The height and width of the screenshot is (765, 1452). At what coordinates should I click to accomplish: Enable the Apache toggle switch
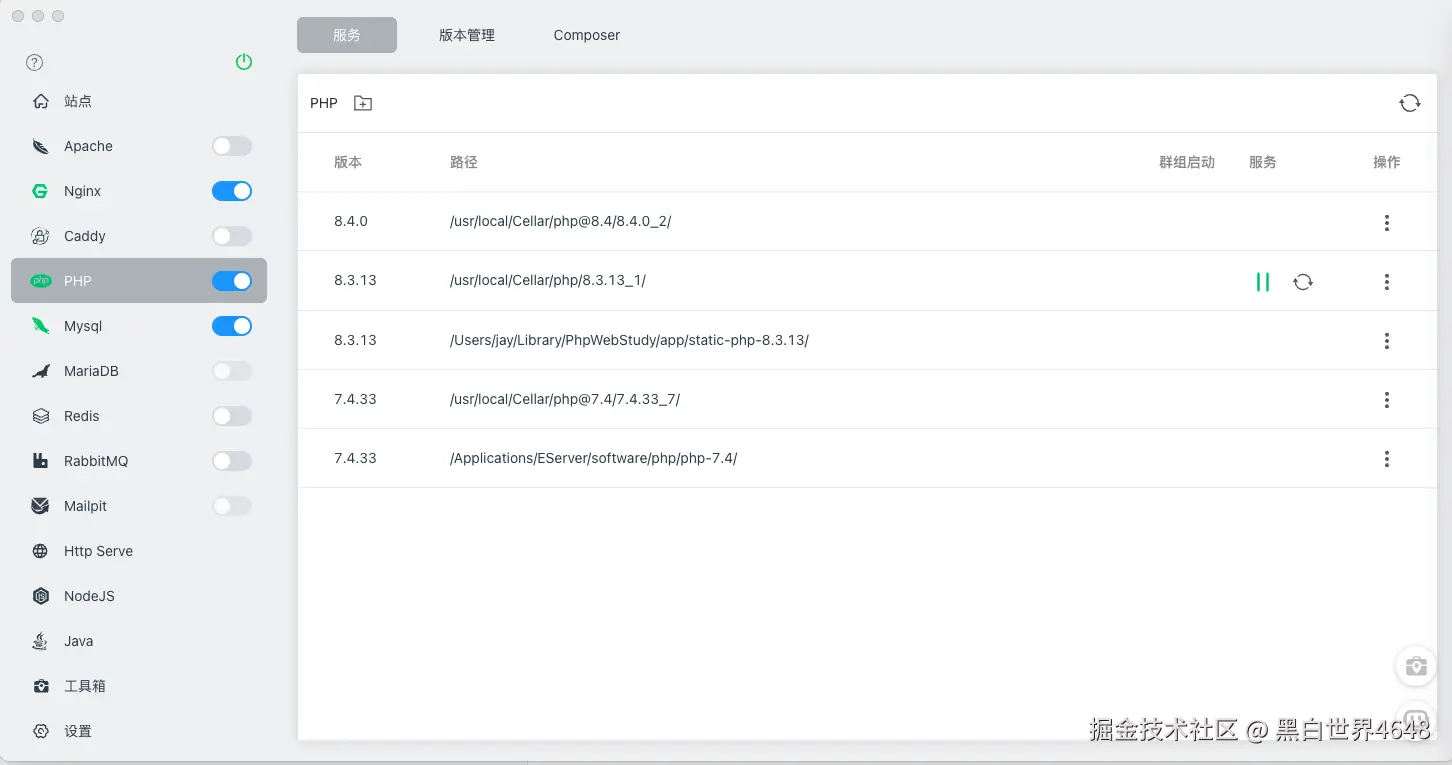click(232, 146)
